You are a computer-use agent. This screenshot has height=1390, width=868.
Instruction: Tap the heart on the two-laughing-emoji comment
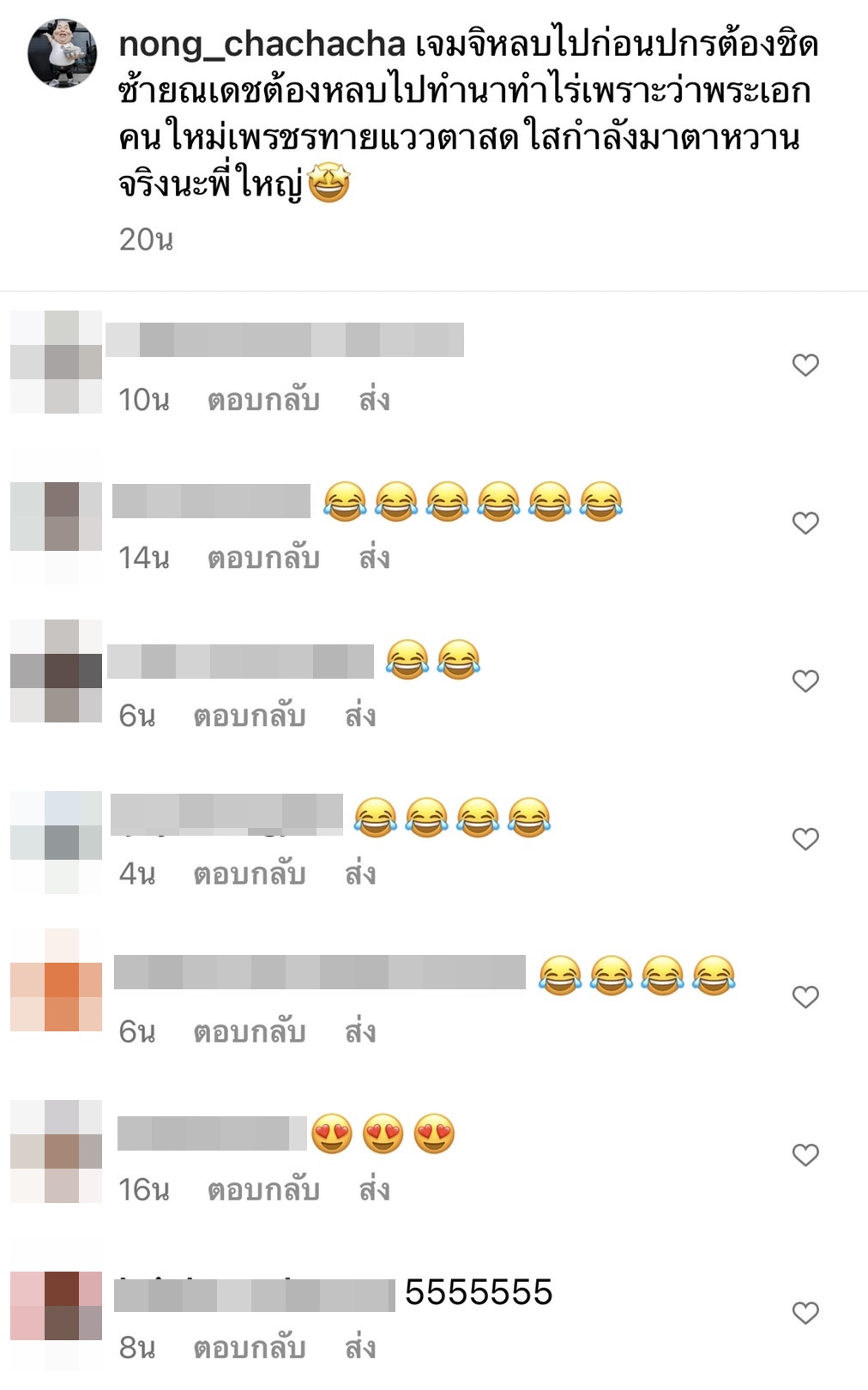[805, 681]
